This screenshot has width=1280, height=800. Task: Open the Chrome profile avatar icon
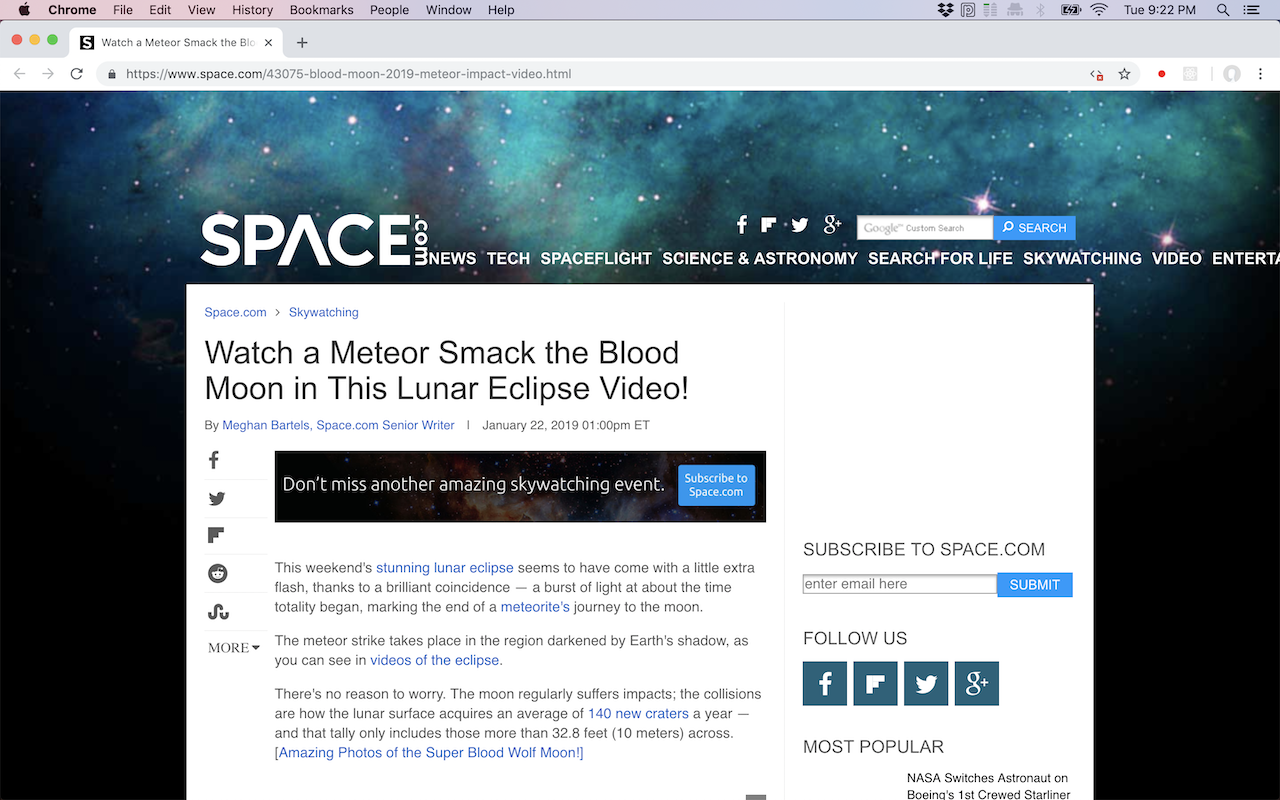coord(1232,74)
